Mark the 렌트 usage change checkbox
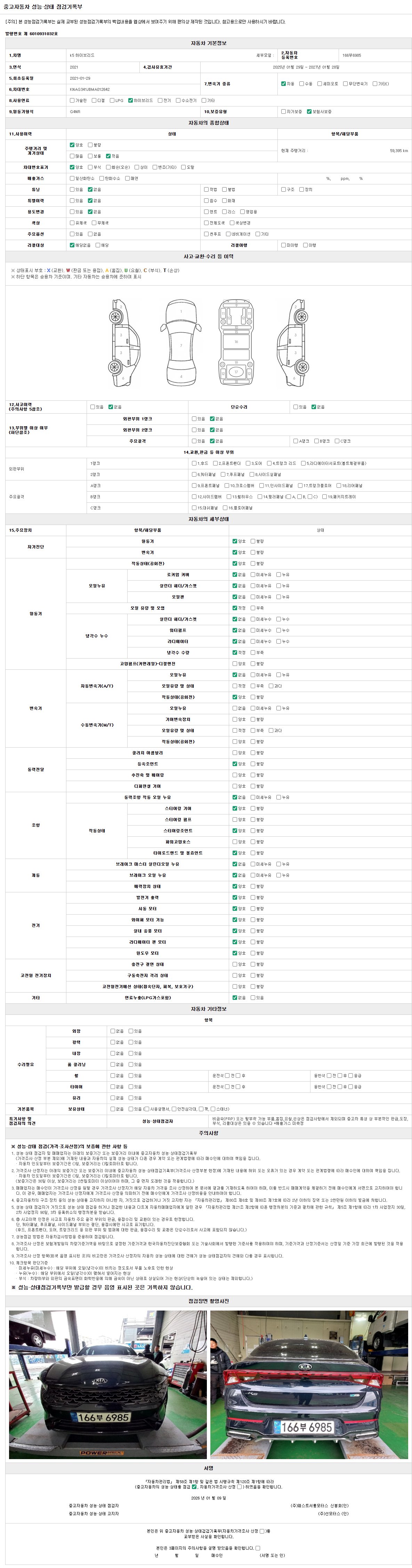 [206, 212]
